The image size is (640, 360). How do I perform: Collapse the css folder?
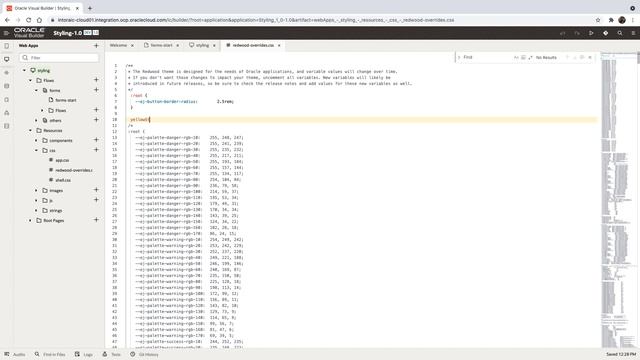pos(36,150)
